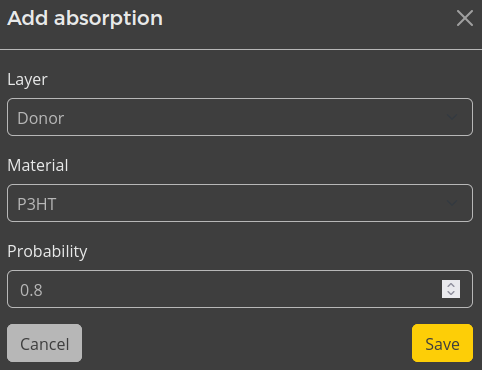Select the Donor text in Layer combo

(40, 118)
